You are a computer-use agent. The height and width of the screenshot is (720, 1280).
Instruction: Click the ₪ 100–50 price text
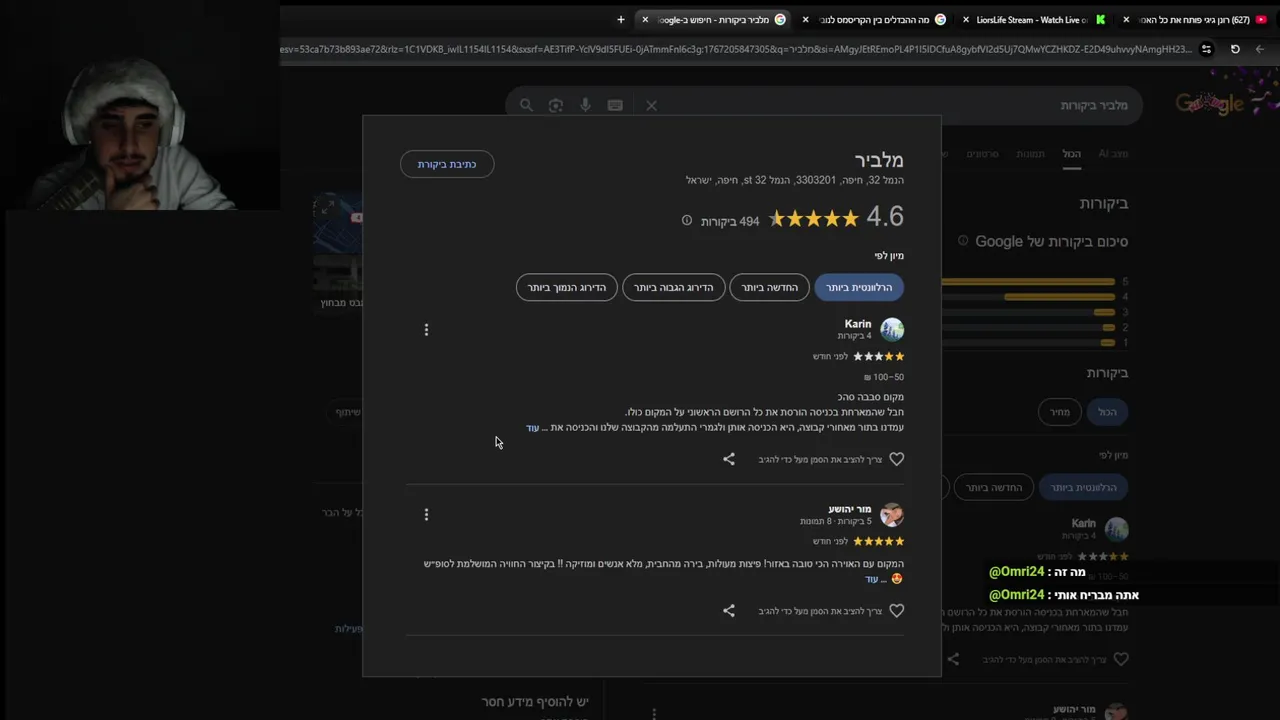pos(884,377)
